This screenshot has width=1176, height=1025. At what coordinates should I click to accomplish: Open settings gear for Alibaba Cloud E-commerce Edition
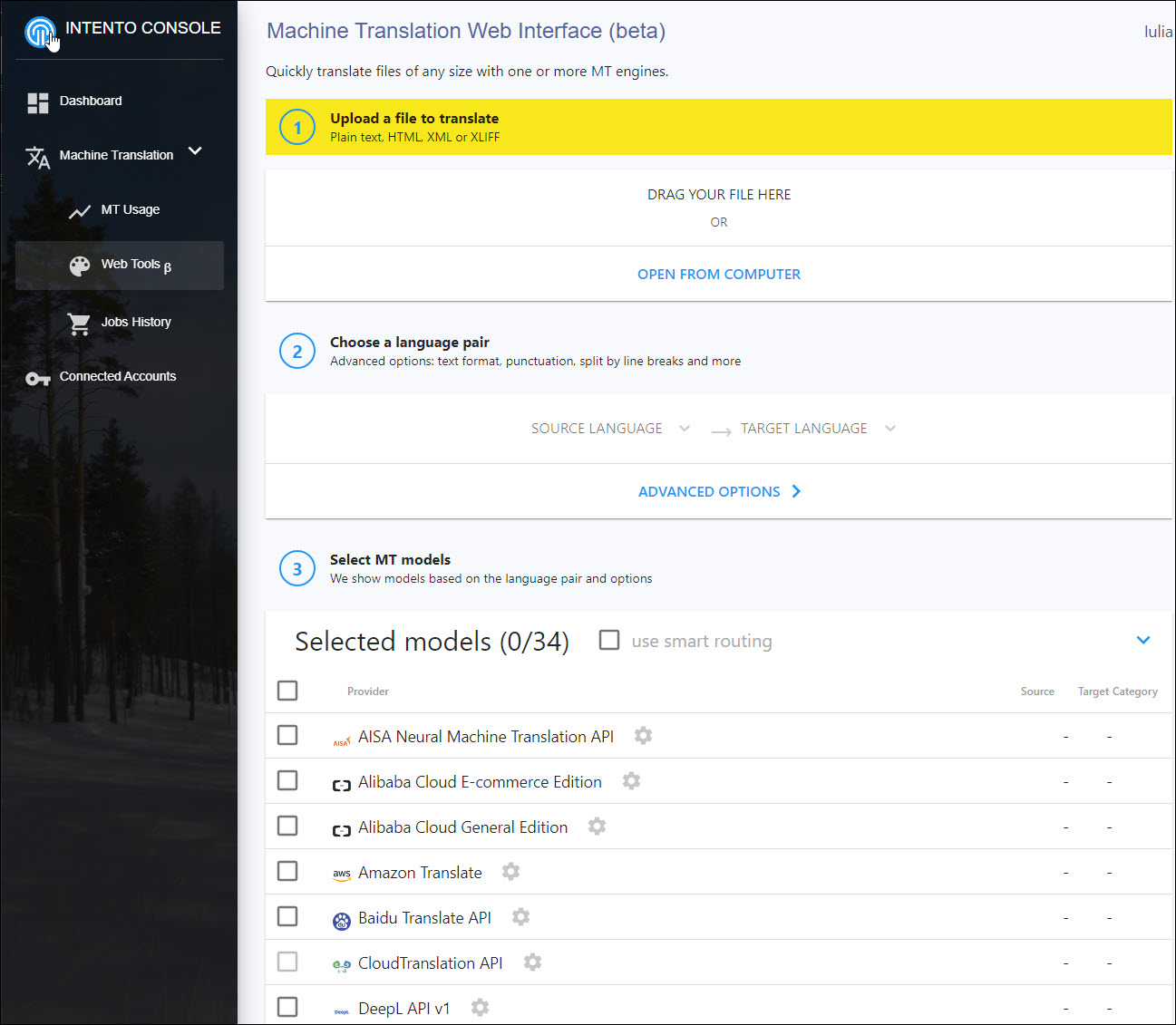click(x=631, y=781)
